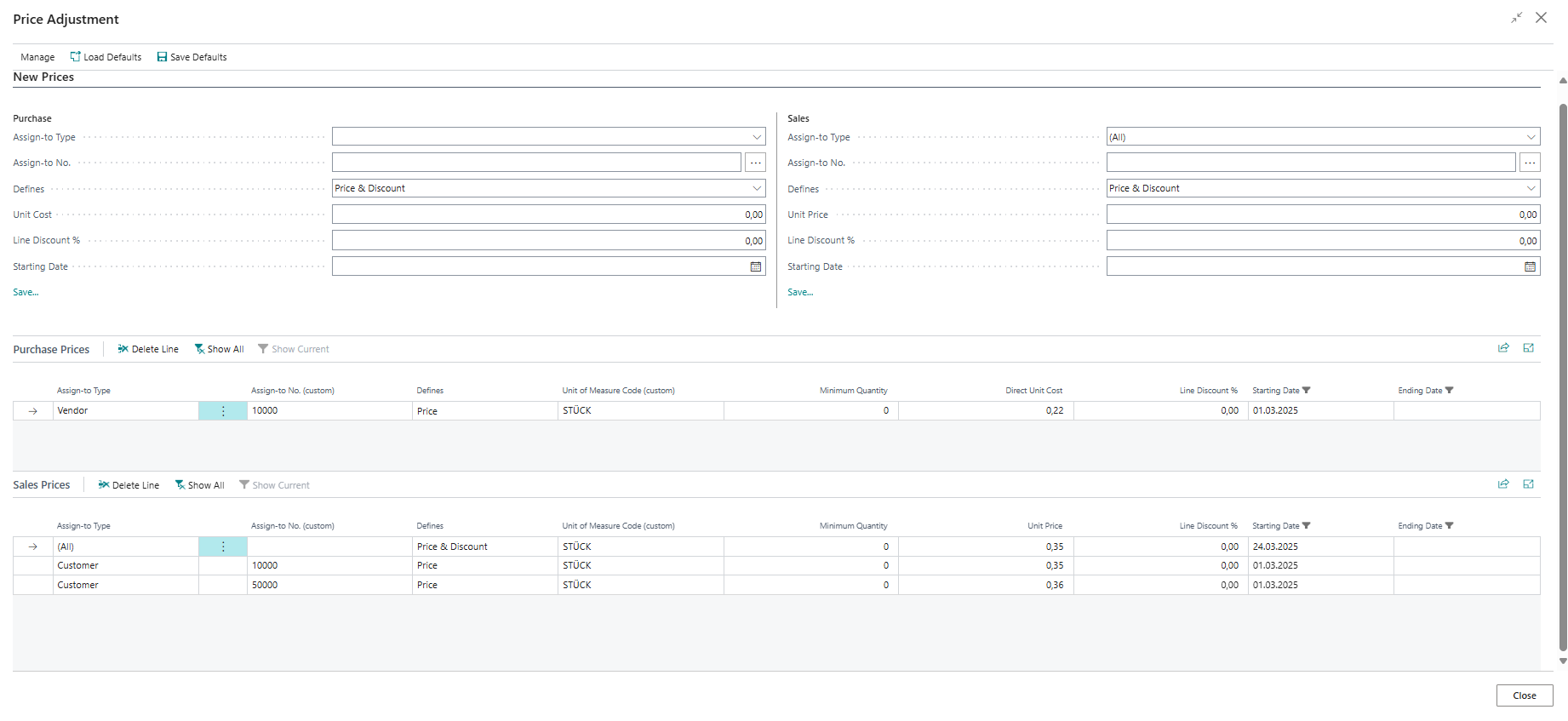
Task: Click Save link under Sales section
Action: [x=800, y=292]
